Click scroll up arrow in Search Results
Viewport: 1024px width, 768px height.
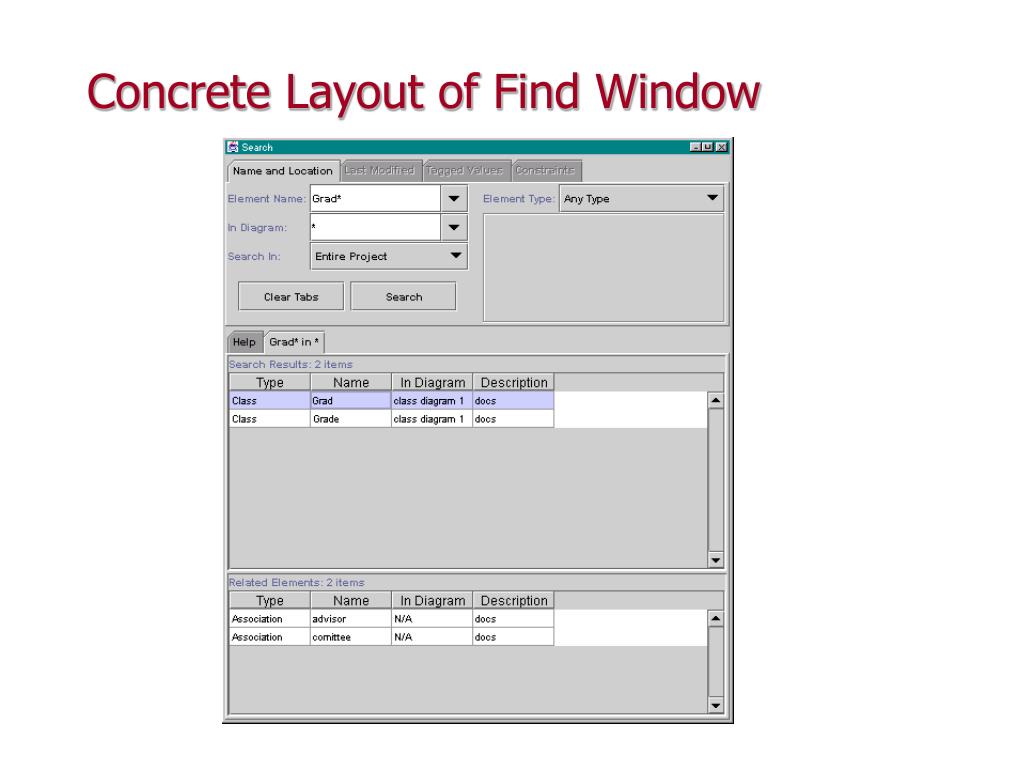(x=716, y=400)
